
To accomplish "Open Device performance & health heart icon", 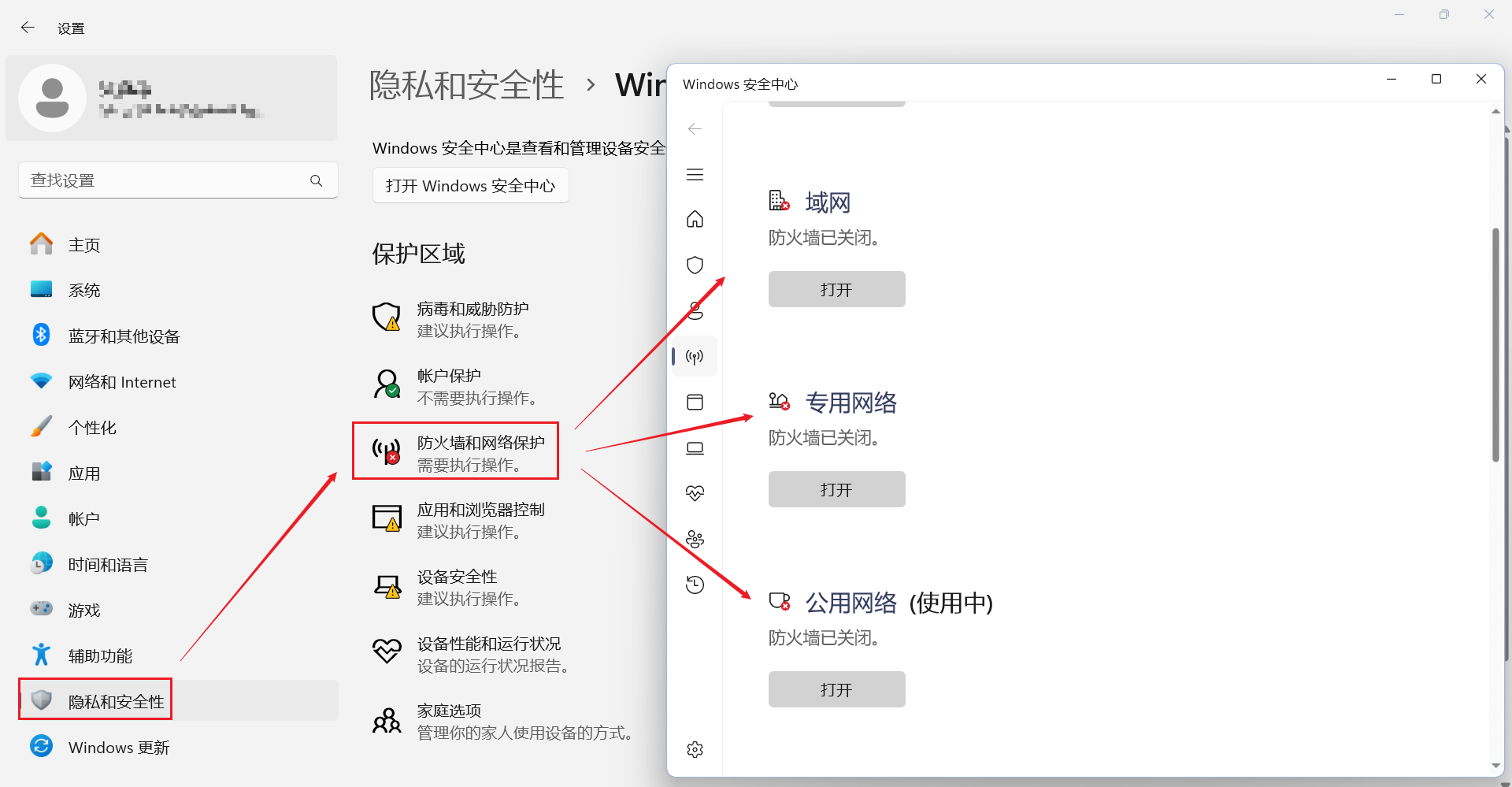I will click(x=695, y=493).
